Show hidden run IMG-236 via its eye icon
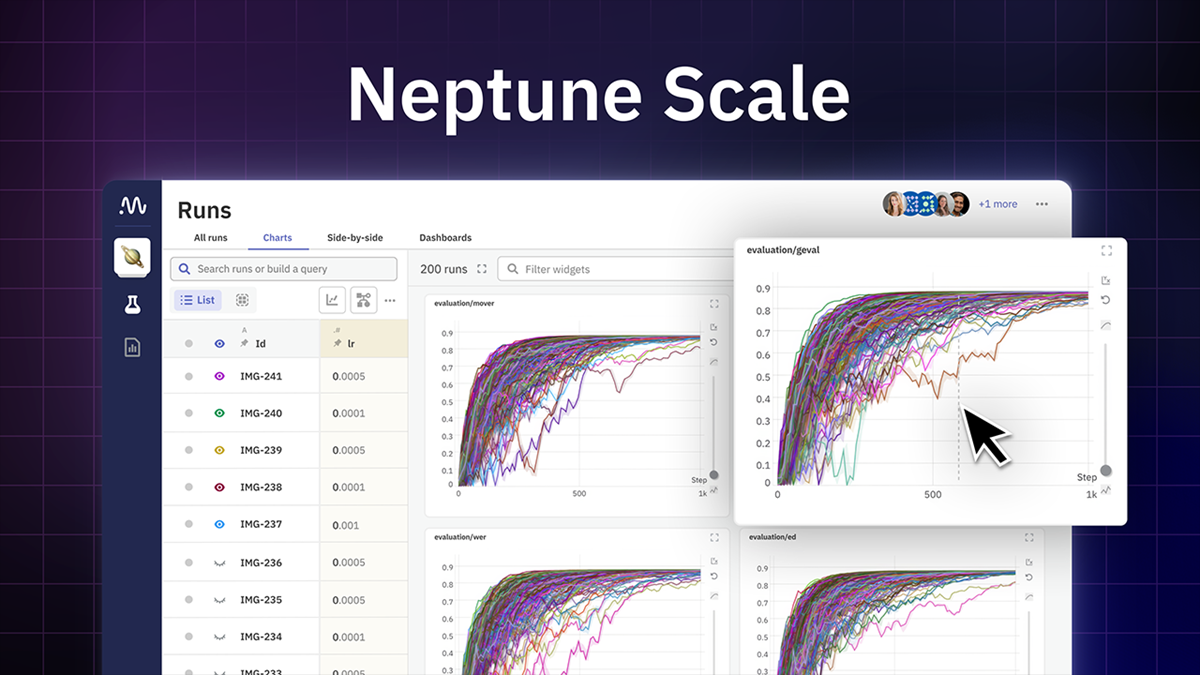Viewport: 1200px width, 675px height. coord(219,563)
